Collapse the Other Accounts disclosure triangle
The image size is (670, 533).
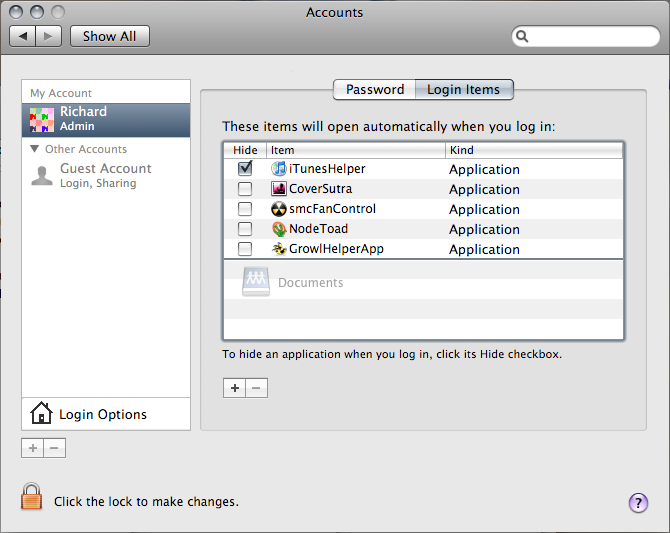35,149
